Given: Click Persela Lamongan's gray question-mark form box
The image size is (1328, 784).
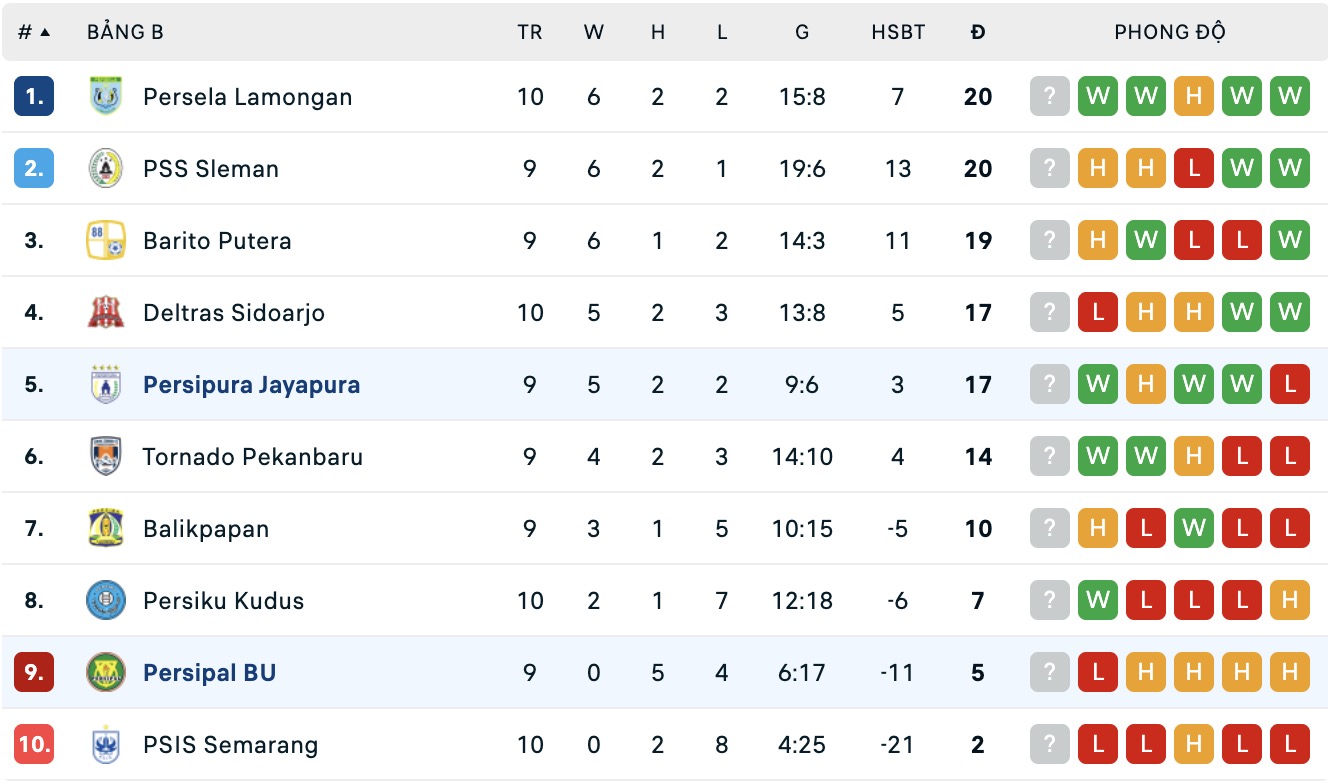Looking at the screenshot, I should [x=1050, y=97].
